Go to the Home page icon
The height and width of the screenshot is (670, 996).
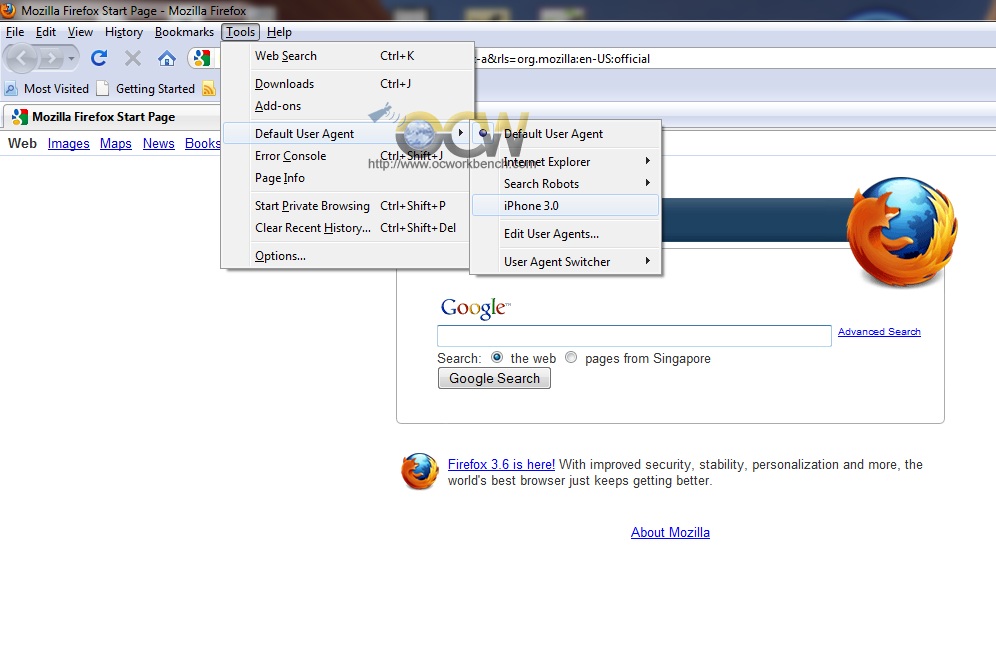pos(166,58)
